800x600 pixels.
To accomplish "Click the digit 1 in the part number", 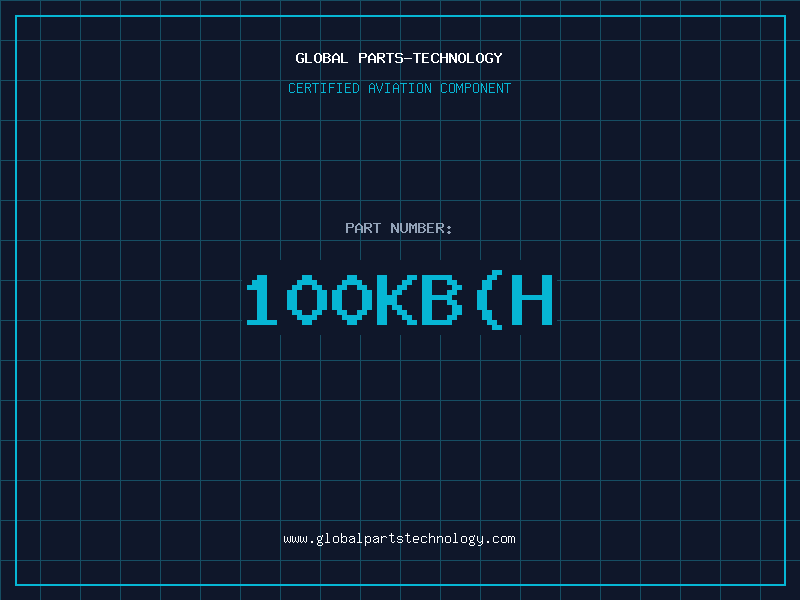I will click(262, 300).
